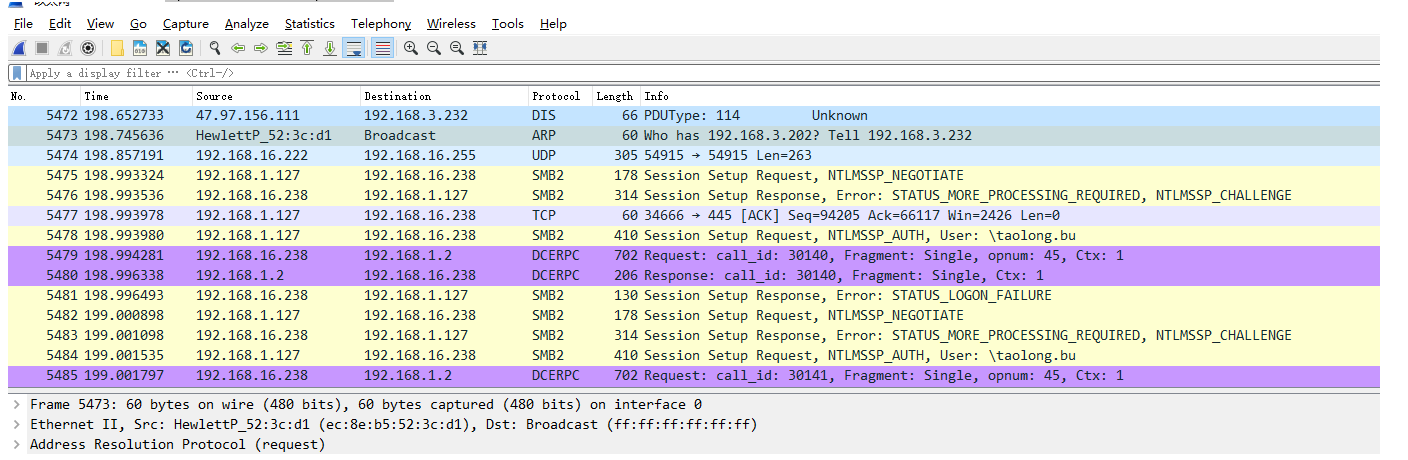Viewport: 1408px width, 460px height.
Task: Reload the capture file icon
Action: click(x=186, y=48)
